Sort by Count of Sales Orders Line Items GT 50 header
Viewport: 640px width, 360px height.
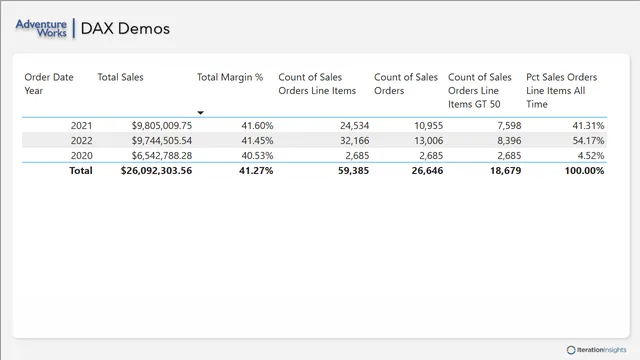tap(480, 90)
